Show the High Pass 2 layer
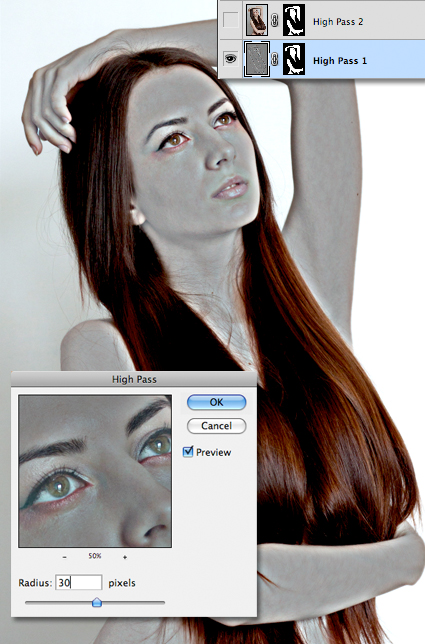The width and height of the screenshot is (425, 644). [230, 20]
